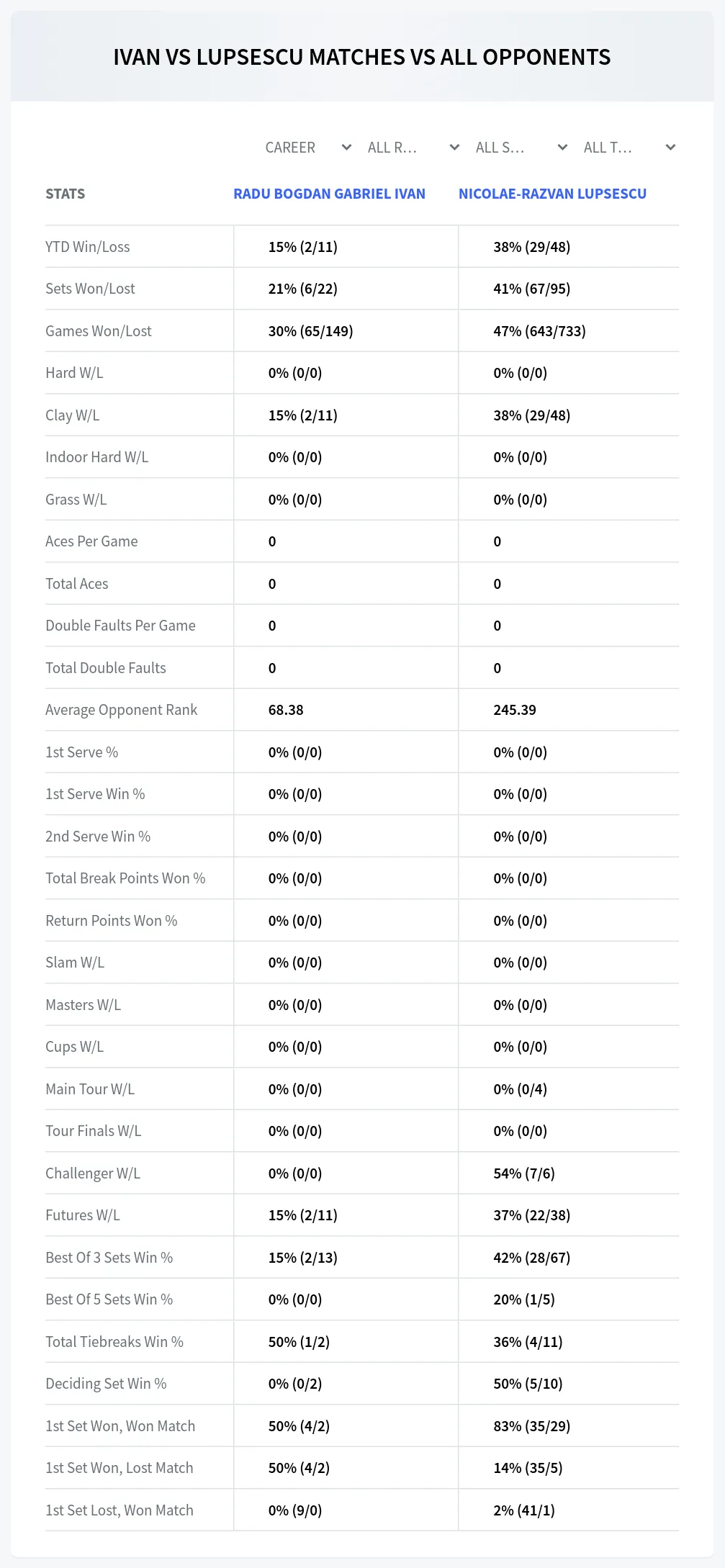The width and height of the screenshot is (725, 1568).
Task: Open the CAREER filter dropdown
Action: (x=307, y=148)
